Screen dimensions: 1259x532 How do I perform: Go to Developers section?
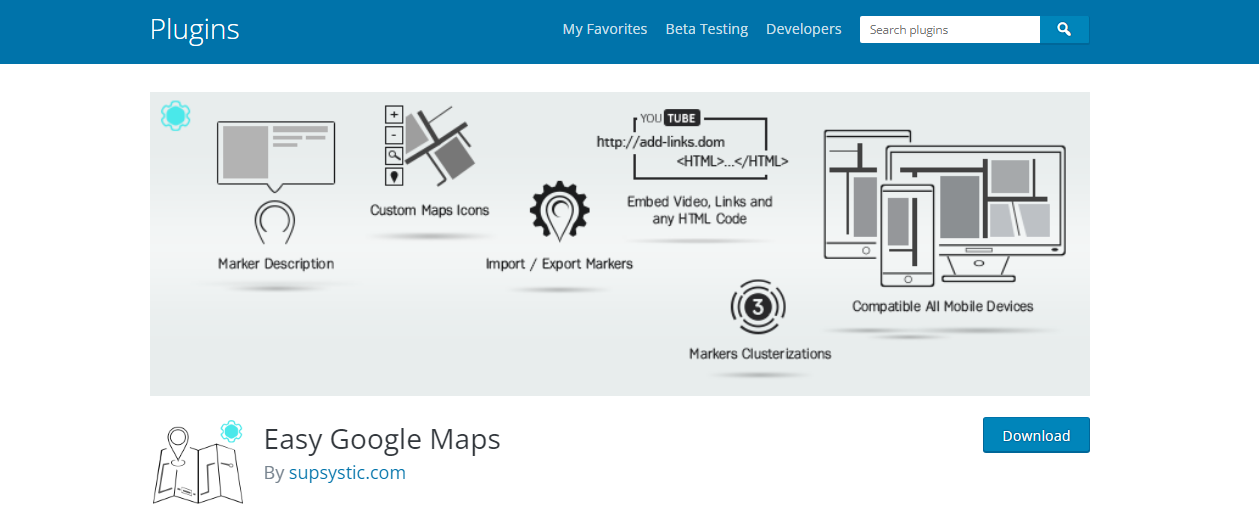804,29
